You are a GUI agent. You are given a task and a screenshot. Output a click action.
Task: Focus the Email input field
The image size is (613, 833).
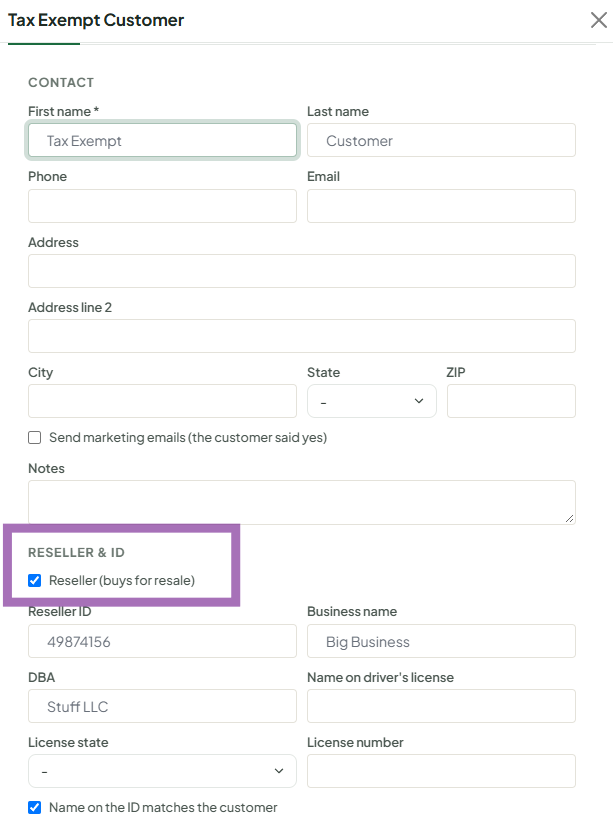tap(441, 206)
